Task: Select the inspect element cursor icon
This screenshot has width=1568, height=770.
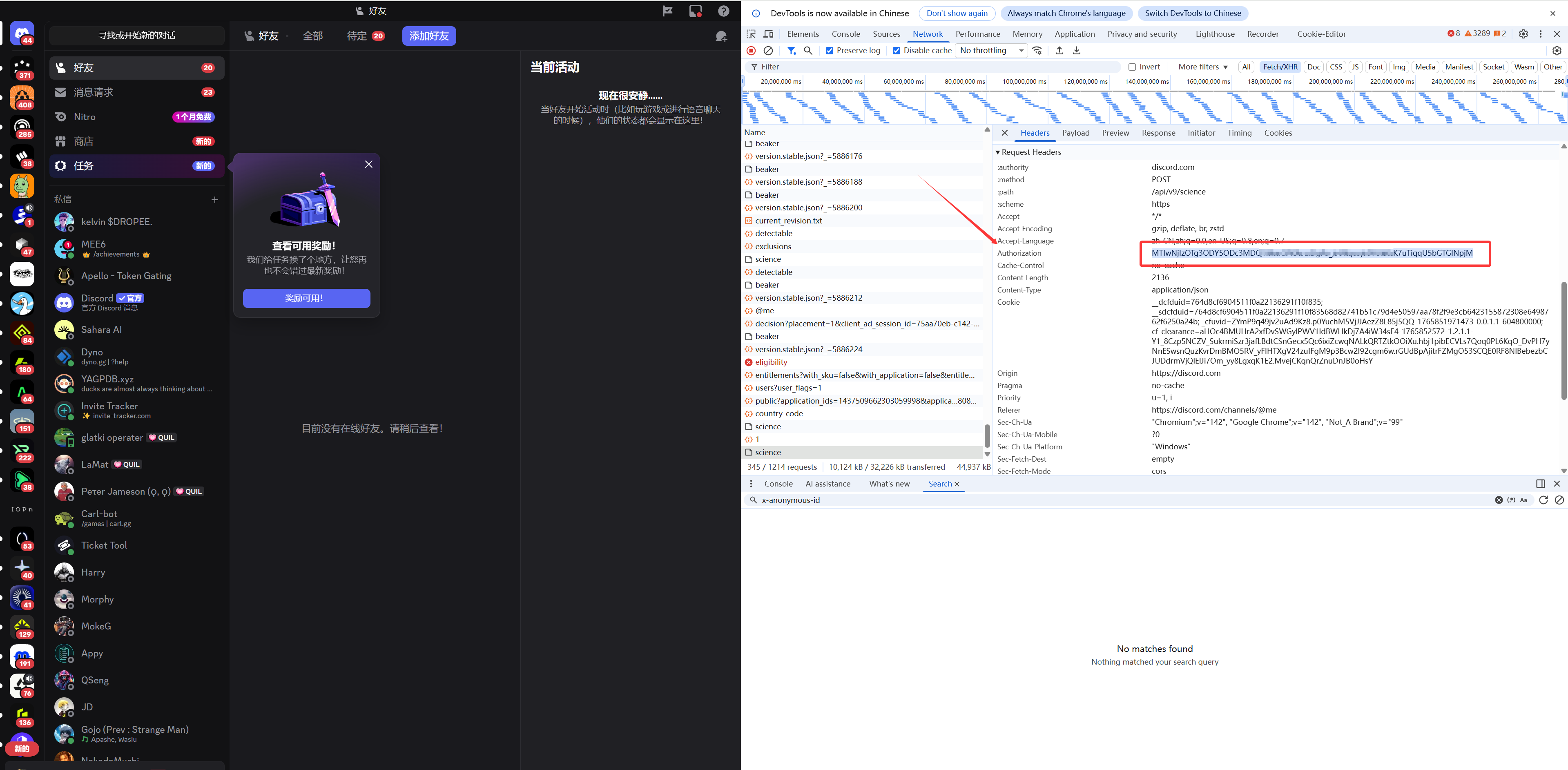Action: (x=751, y=34)
